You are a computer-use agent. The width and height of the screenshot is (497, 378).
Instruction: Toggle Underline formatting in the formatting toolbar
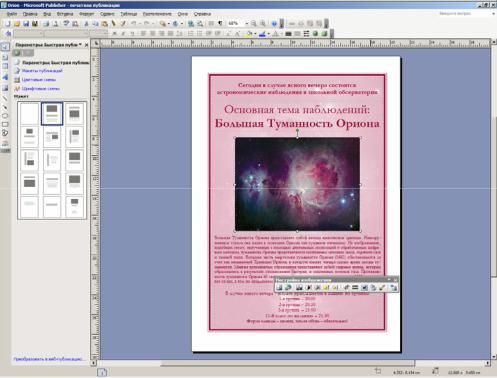[132, 34]
